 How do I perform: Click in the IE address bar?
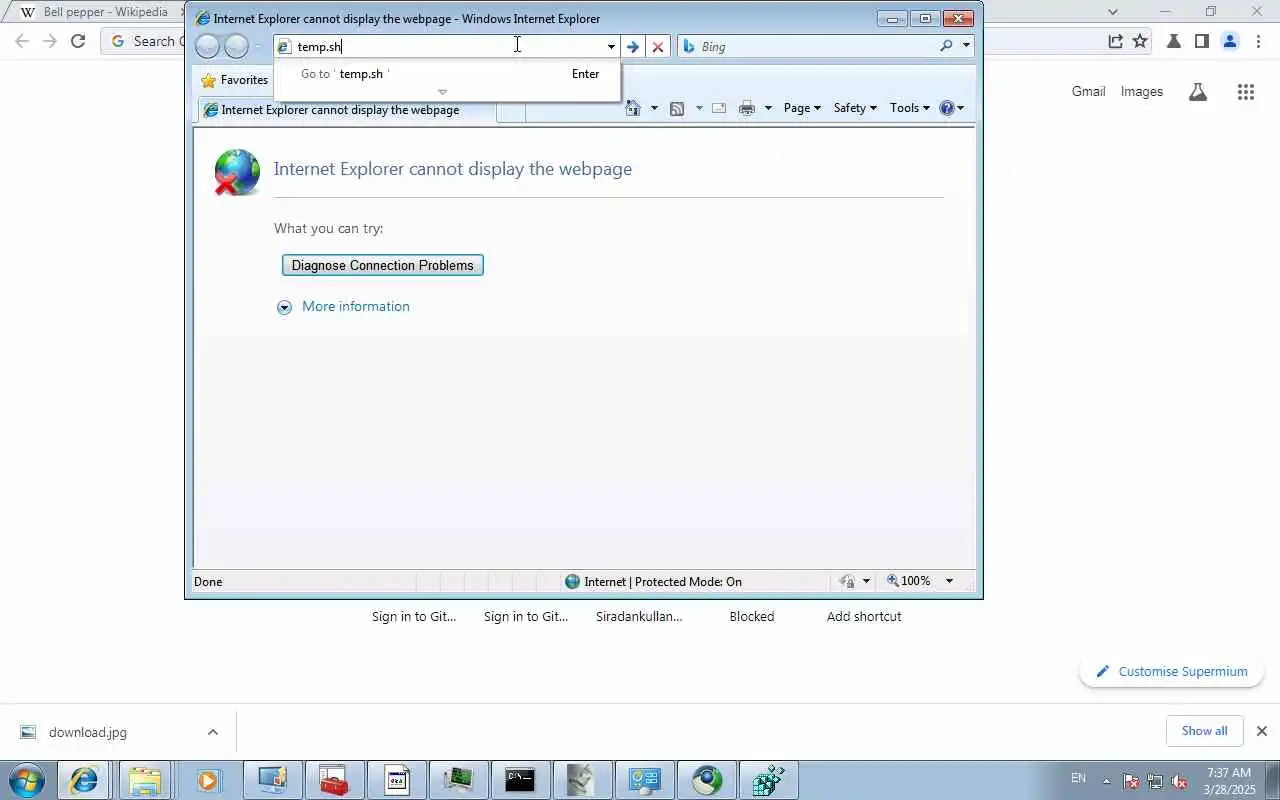coord(448,46)
